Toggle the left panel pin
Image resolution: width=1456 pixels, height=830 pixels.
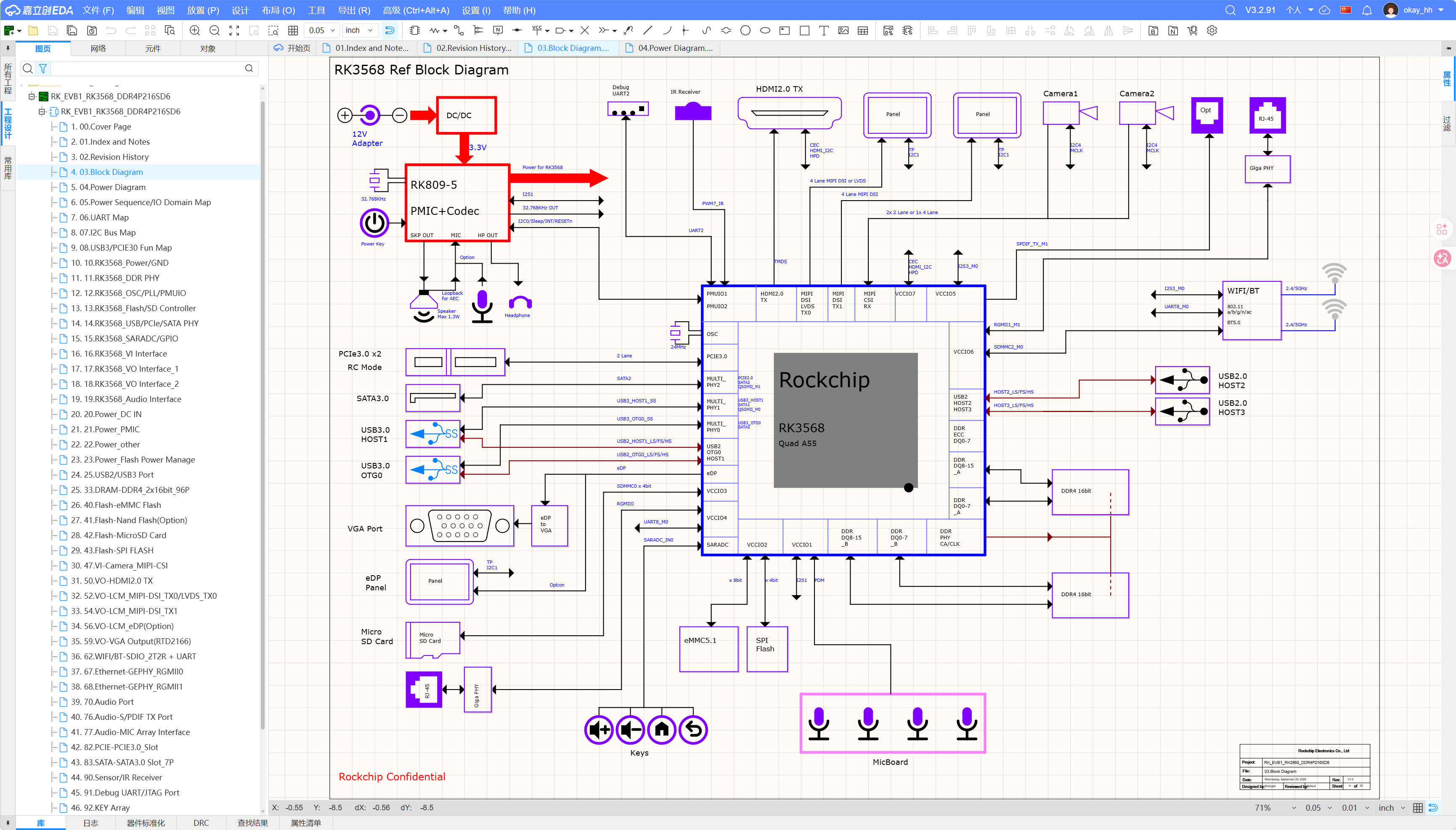8,48
